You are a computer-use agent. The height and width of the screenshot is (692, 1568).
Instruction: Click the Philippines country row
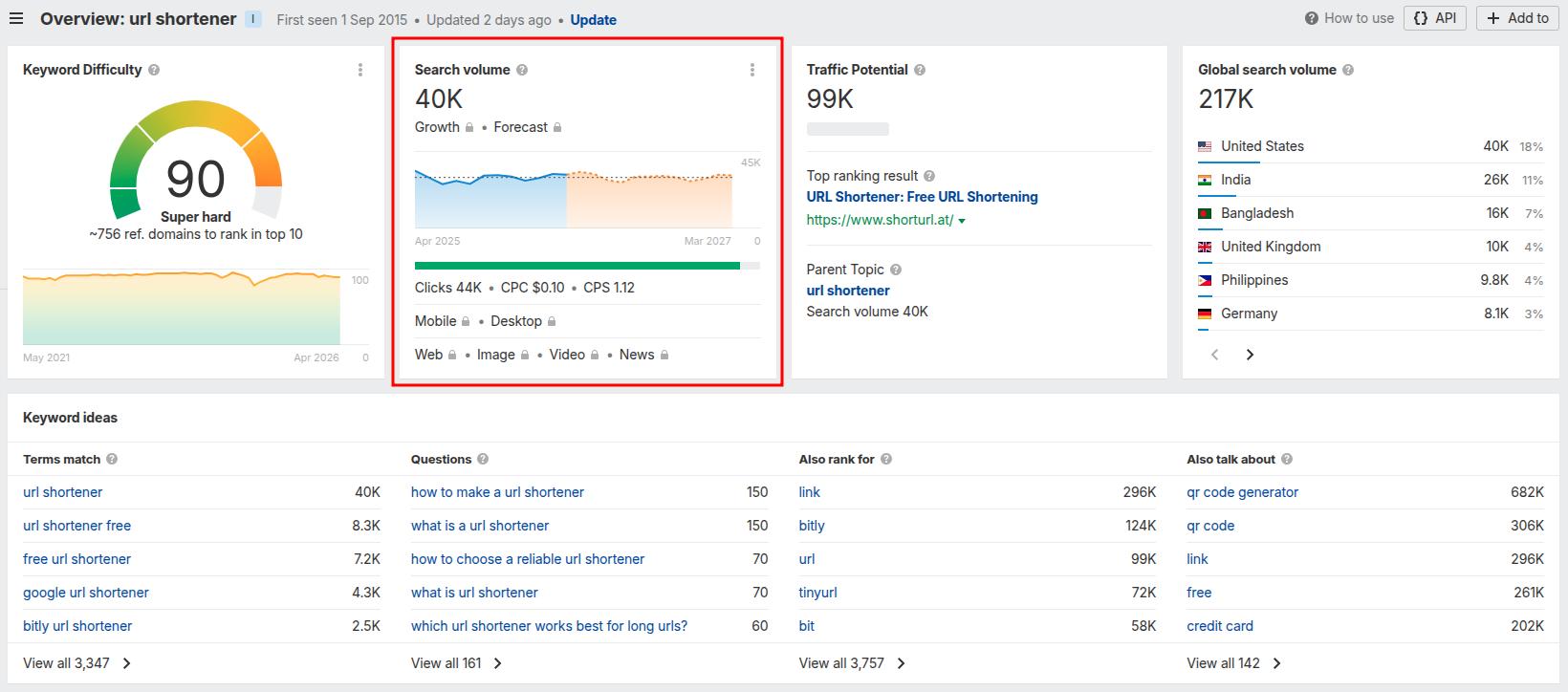(1371, 280)
